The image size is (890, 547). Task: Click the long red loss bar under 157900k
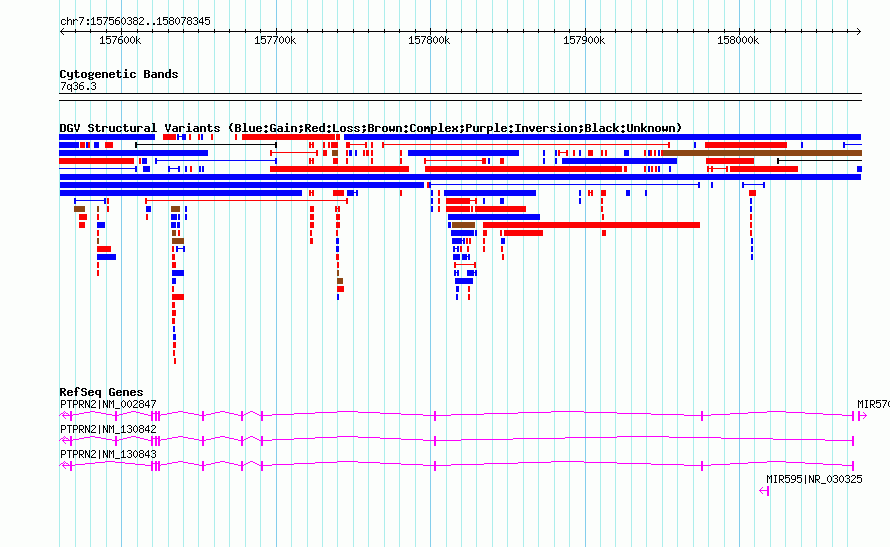591,225
